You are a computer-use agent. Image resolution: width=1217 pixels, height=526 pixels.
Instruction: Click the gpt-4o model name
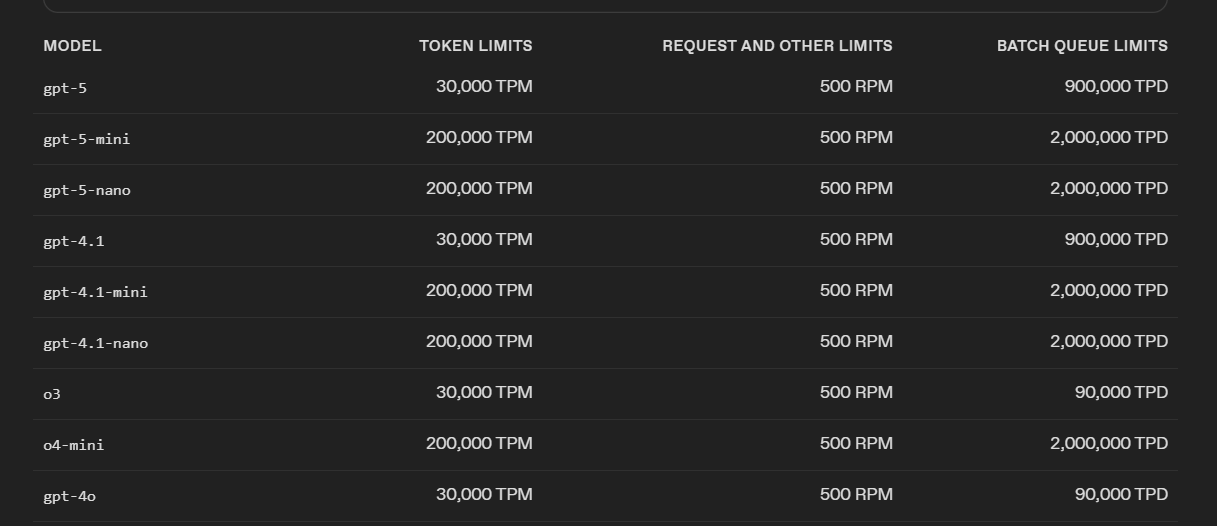point(69,496)
